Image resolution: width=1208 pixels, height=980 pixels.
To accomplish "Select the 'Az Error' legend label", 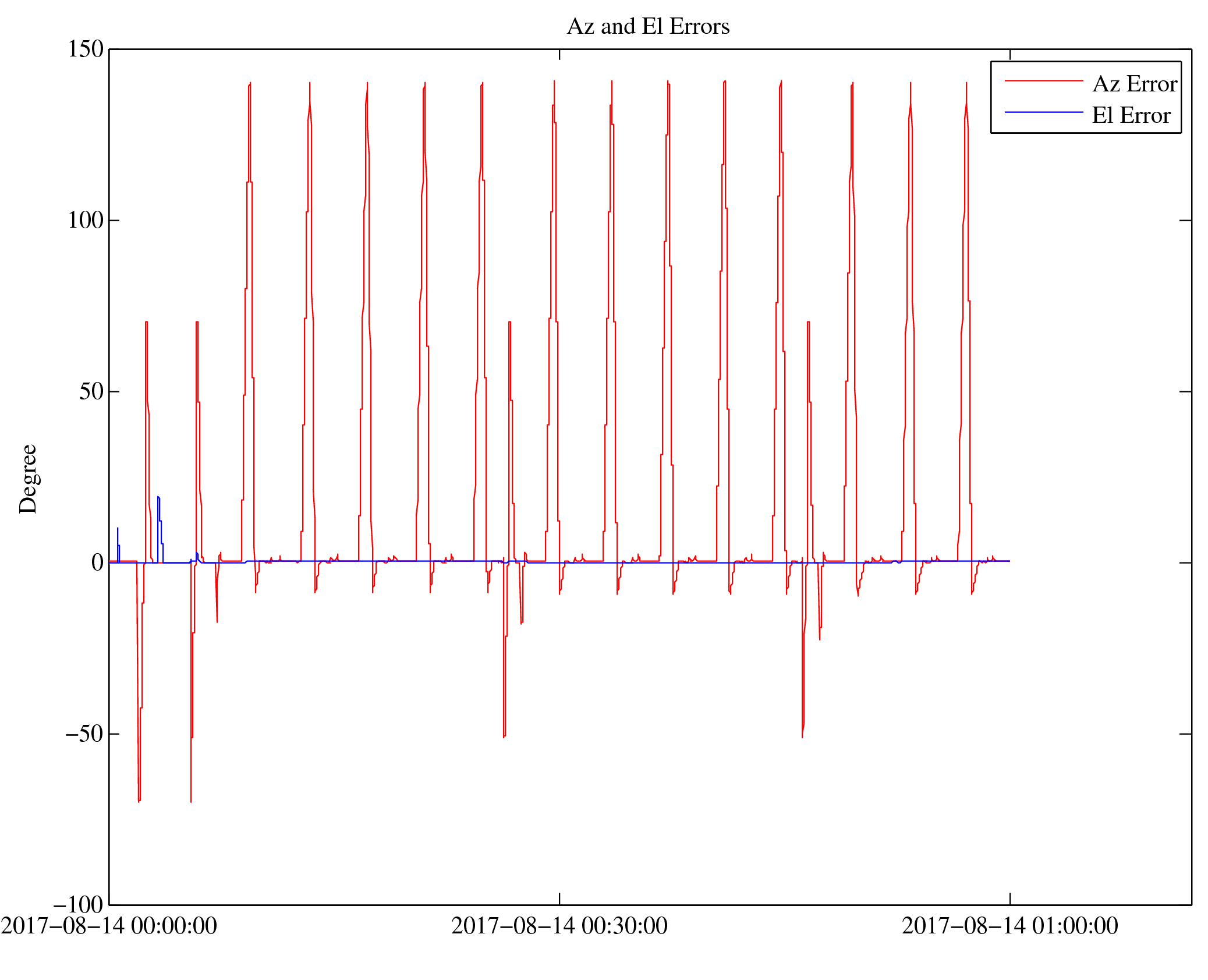I will pos(1135,84).
